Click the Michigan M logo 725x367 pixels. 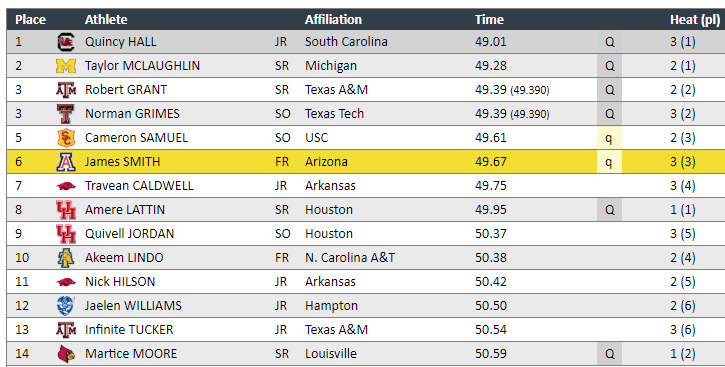point(66,66)
